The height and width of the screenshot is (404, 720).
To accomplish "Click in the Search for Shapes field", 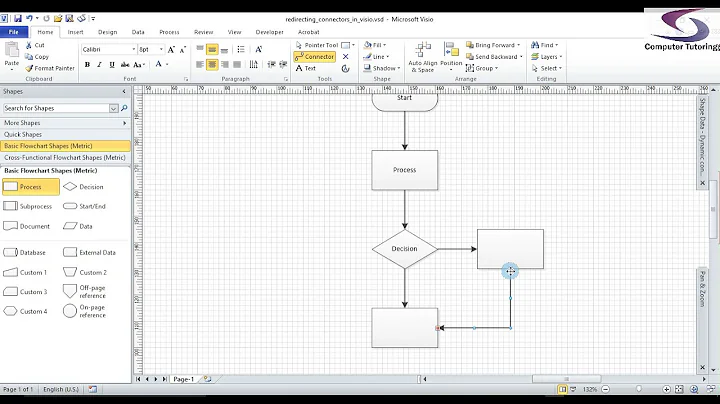I will click(x=56, y=108).
